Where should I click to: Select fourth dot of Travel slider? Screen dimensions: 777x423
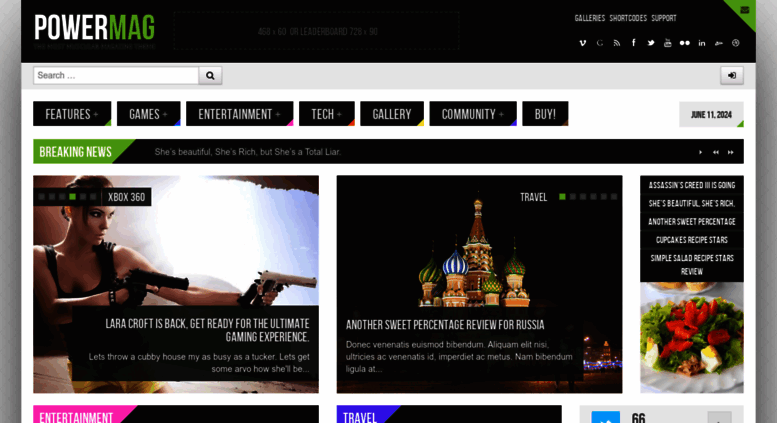pyautogui.click(x=593, y=197)
